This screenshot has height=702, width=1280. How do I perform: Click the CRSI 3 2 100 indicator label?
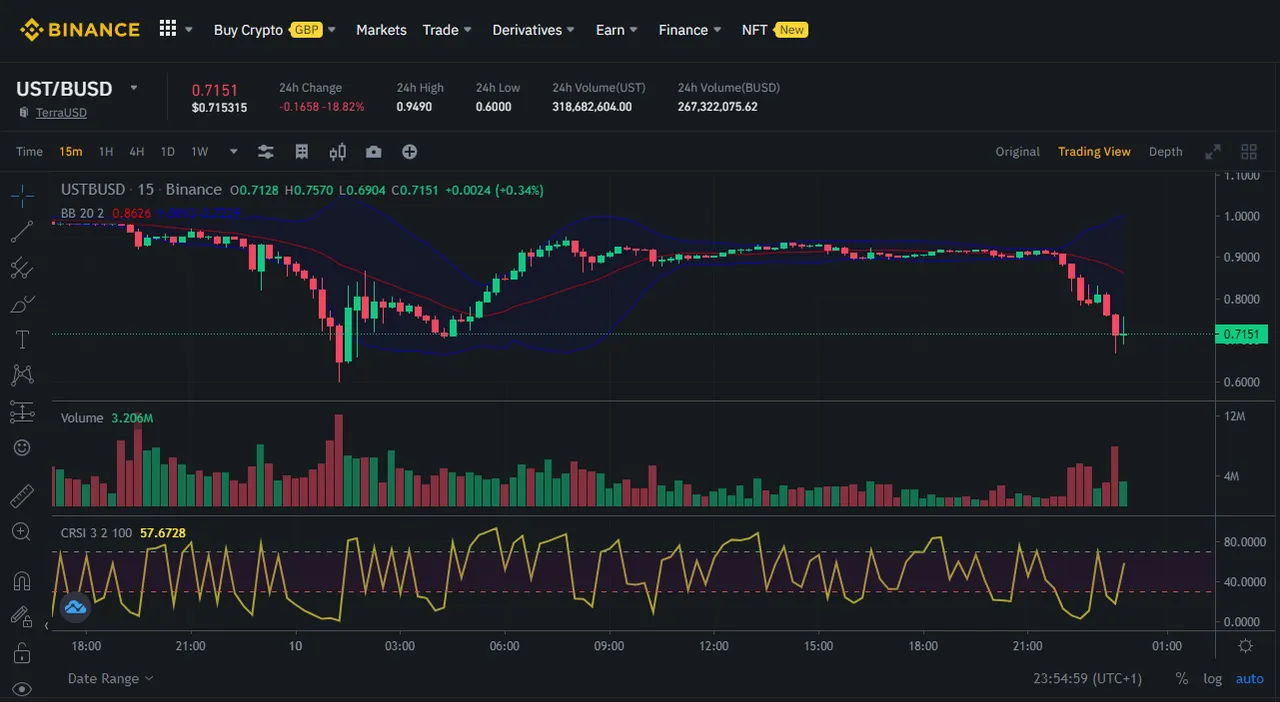(96, 533)
